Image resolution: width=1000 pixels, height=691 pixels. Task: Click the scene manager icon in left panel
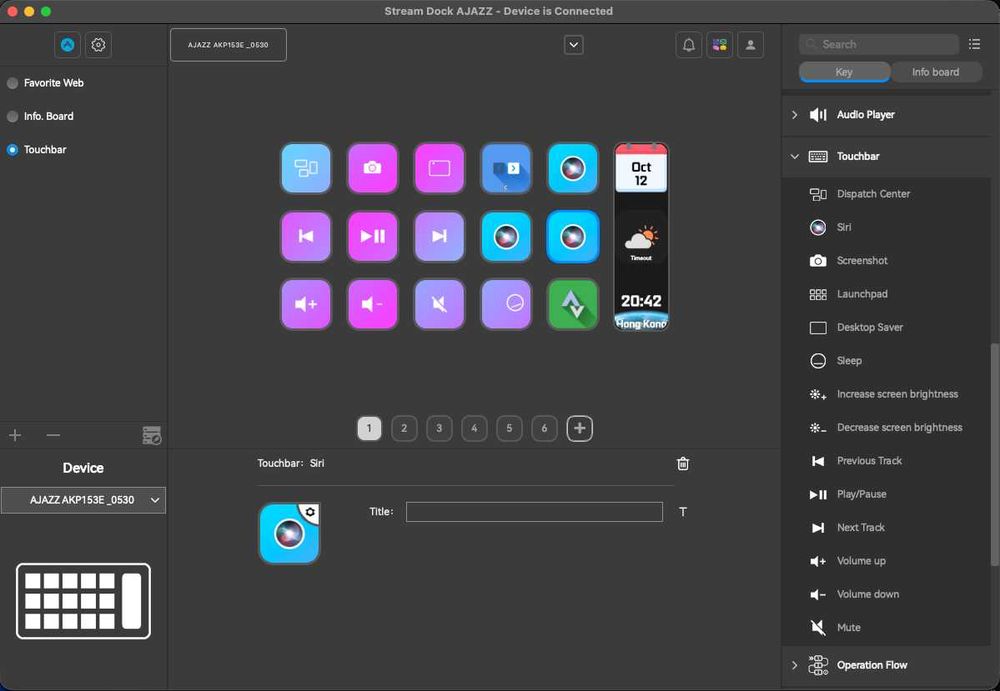(152, 435)
